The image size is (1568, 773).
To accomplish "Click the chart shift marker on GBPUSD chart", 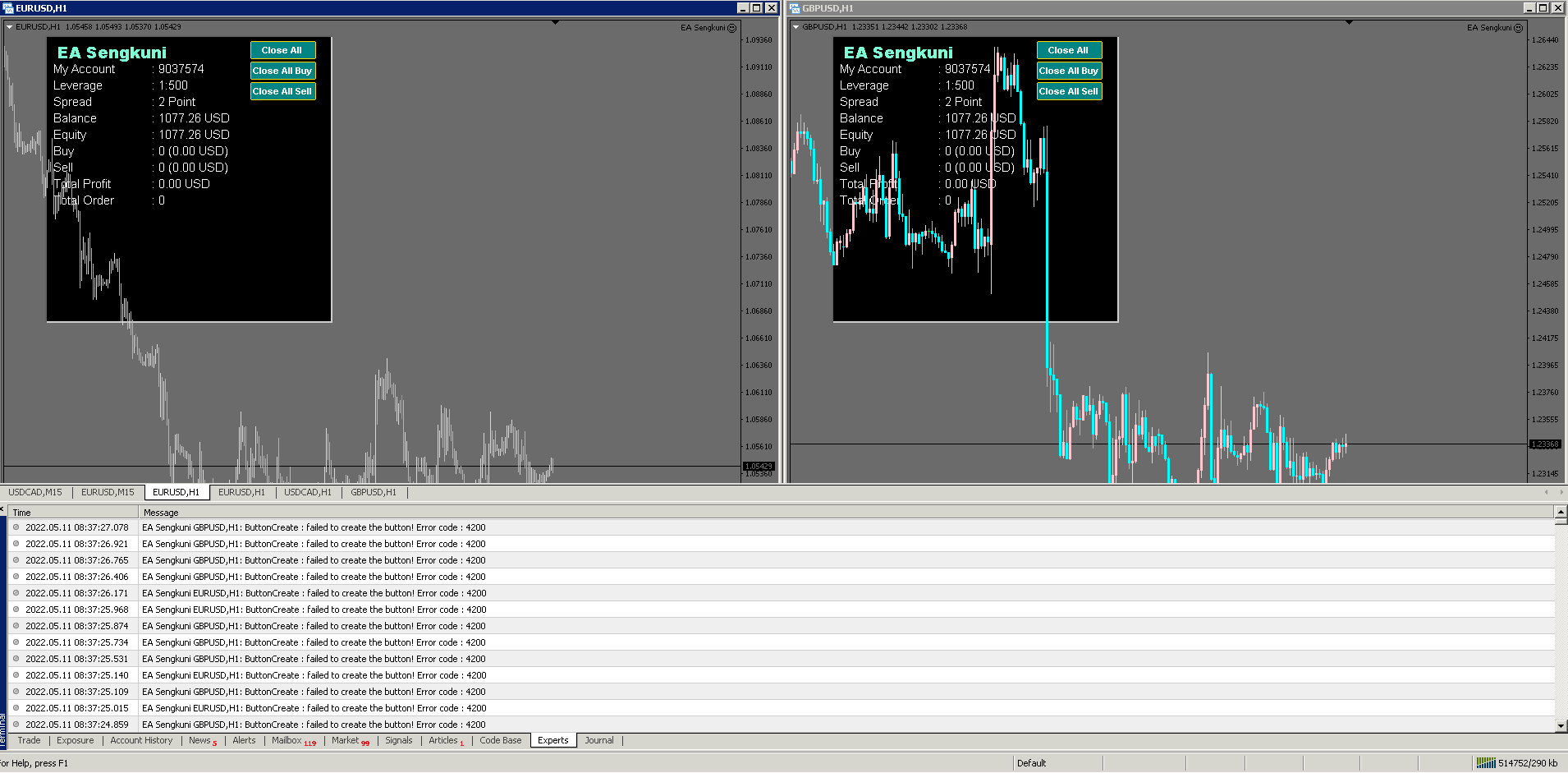I will tap(1349, 23).
